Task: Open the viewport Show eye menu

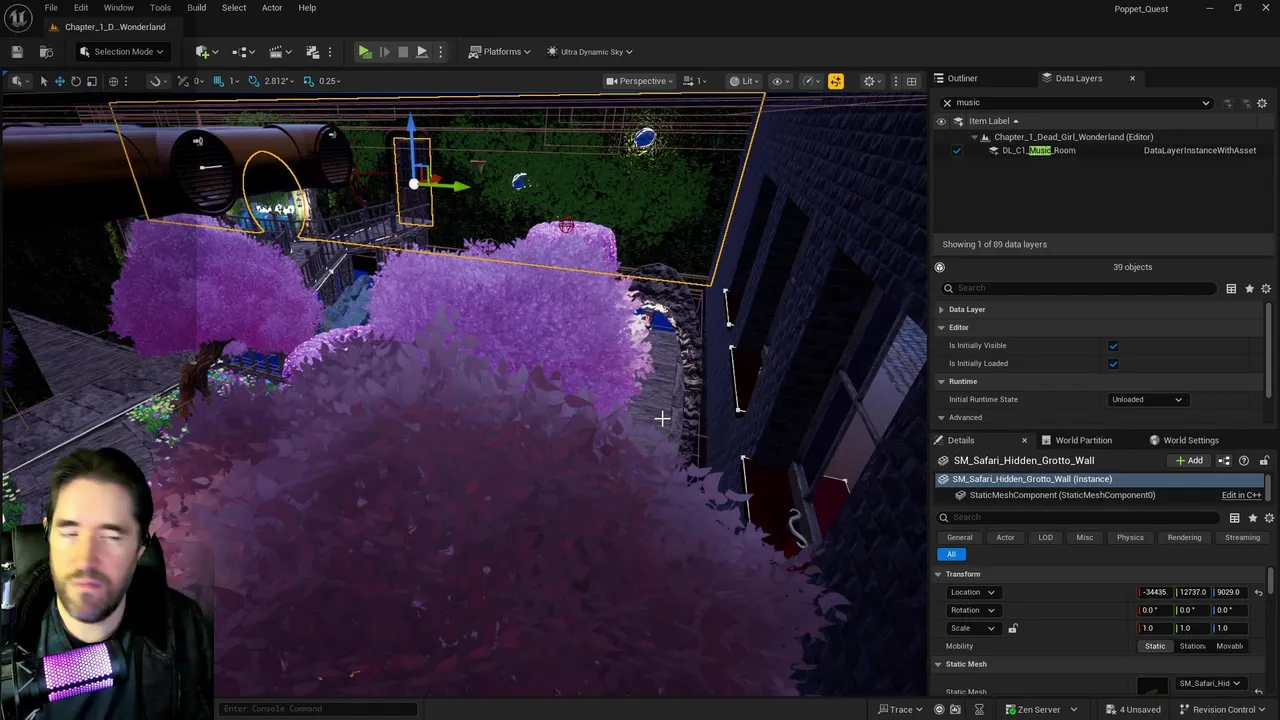Action: (x=780, y=81)
